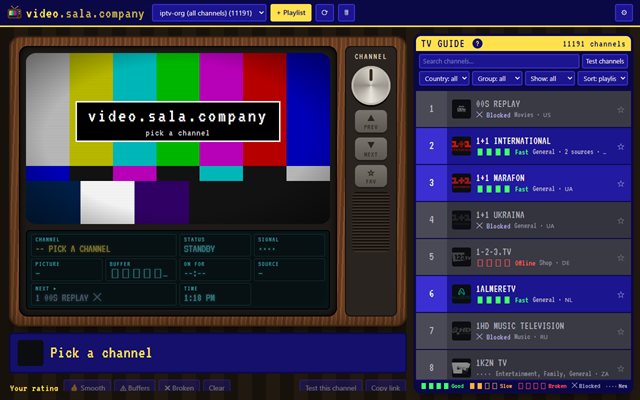
Task: Turn the channel dial knob
Action: [371, 85]
